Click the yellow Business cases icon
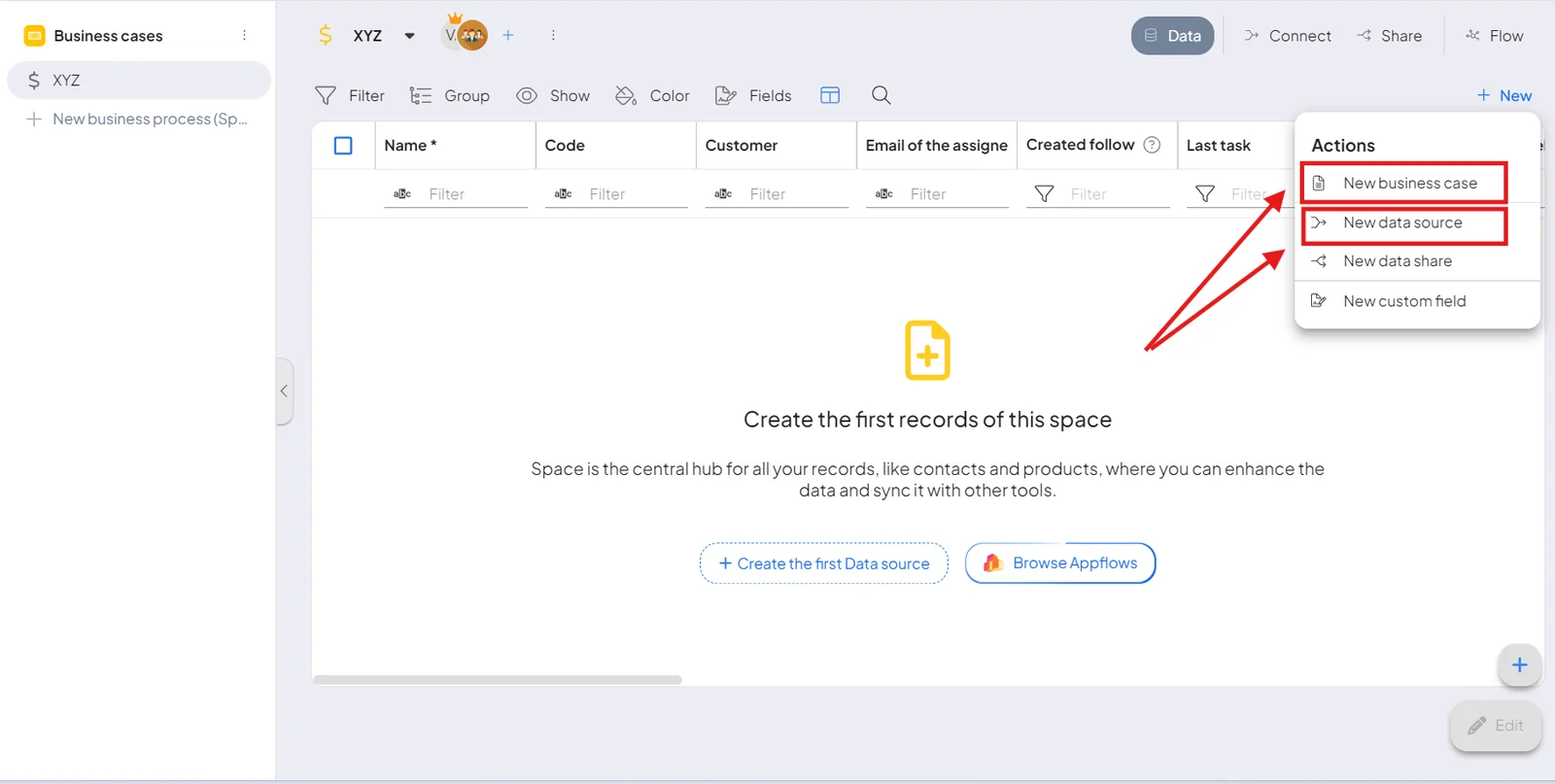 35,36
